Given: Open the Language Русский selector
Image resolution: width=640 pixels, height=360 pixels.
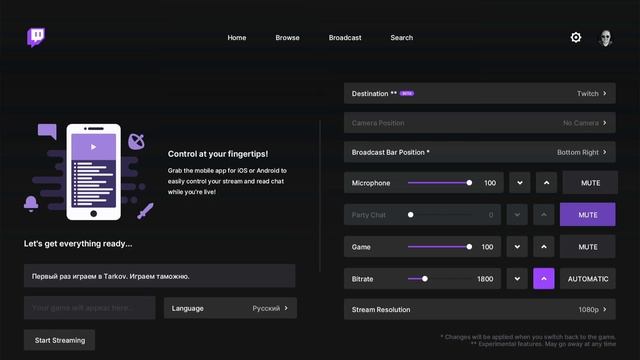Looking at the screenshot, I should coord(230,308).
